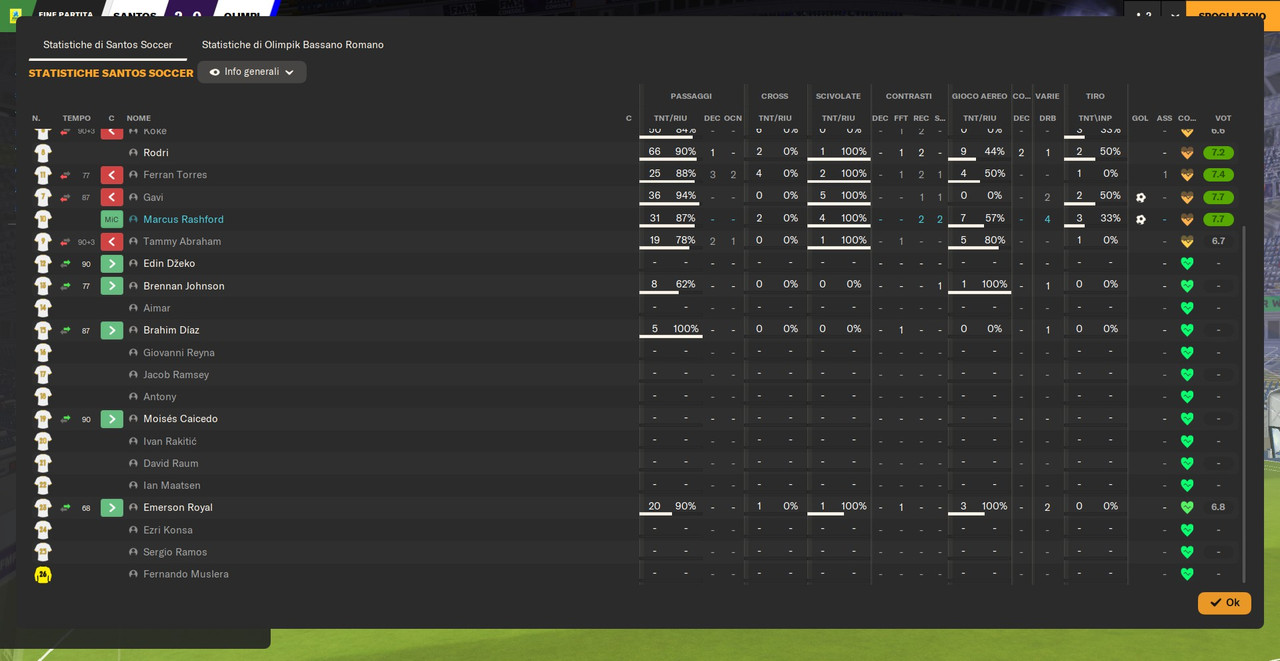Click Gavi's 7.7 rating badge
The height and width of the screenshot is (661, 1280).
tap(1218, 197)
